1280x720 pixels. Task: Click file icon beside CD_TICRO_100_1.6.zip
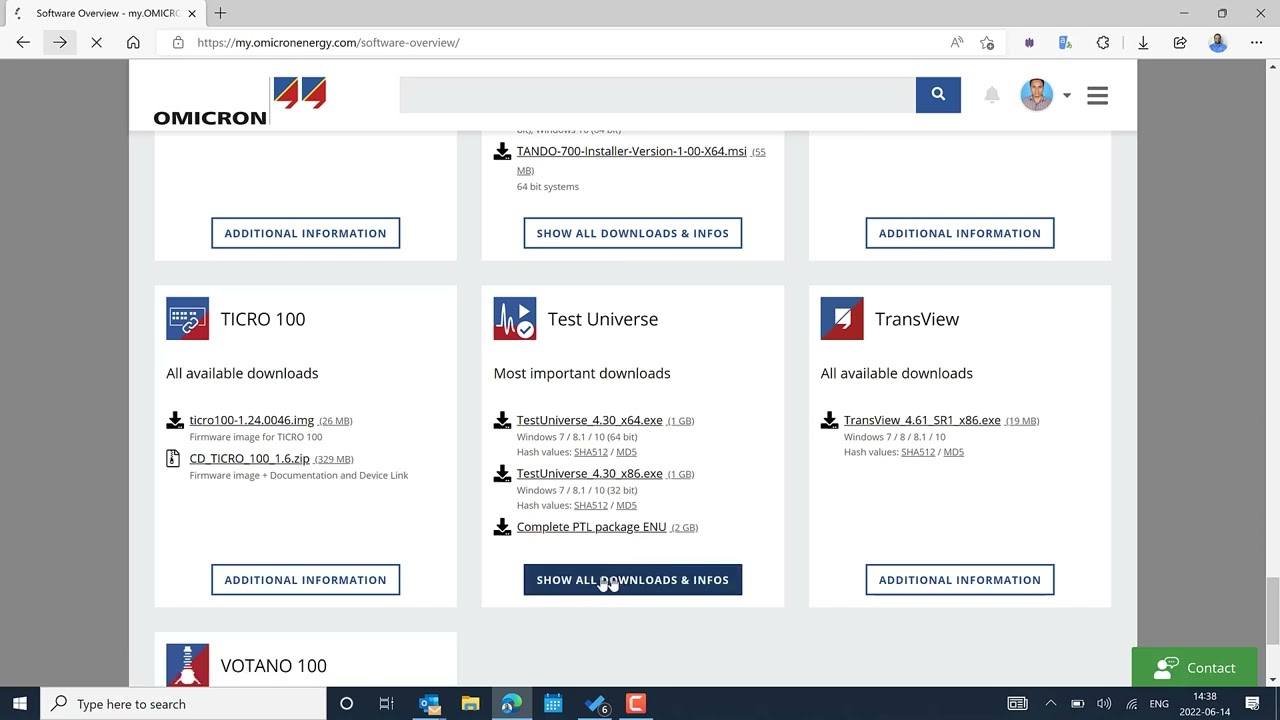[173, 458]
